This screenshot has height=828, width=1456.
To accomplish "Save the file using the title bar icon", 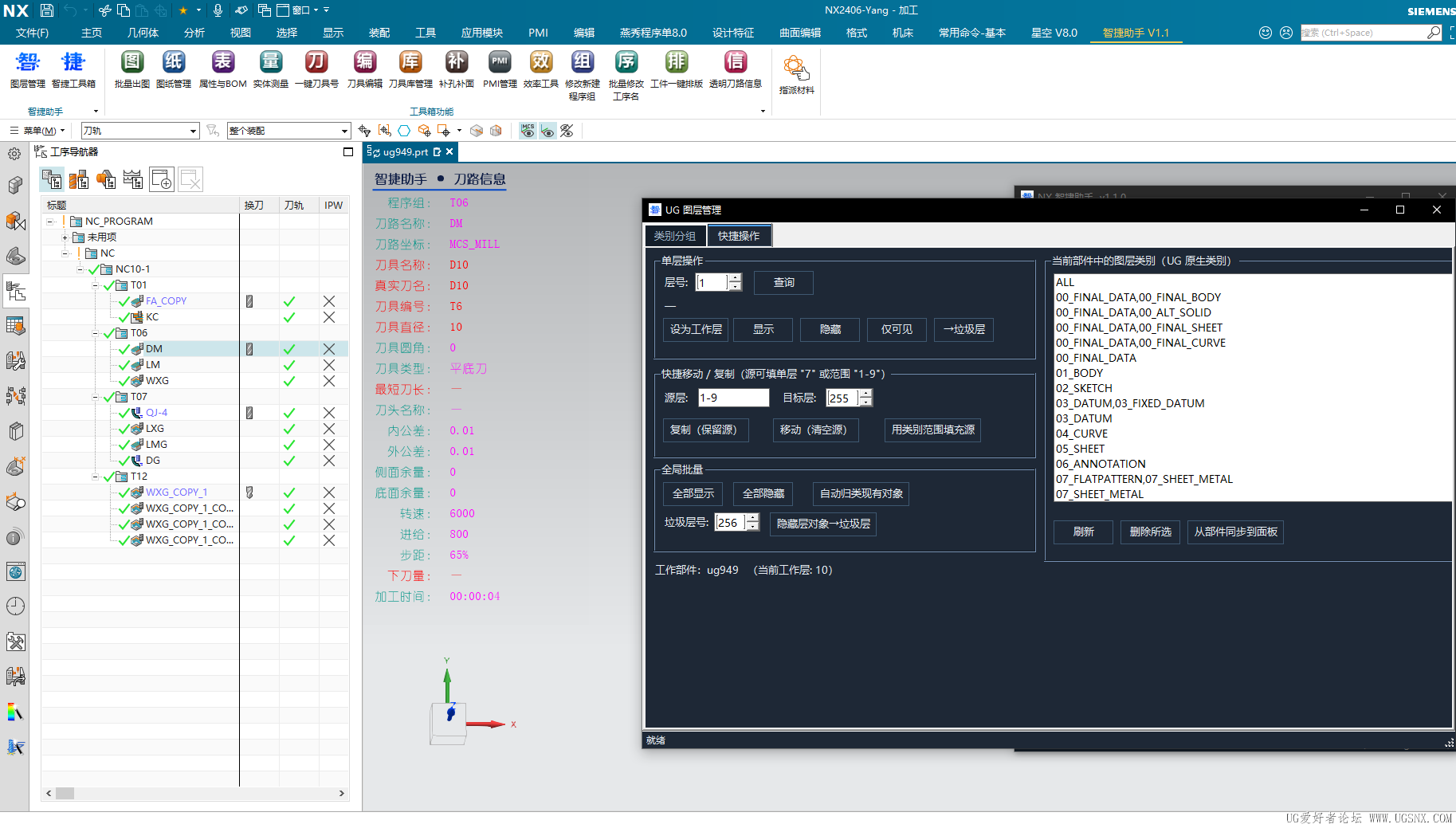I will coord(47,10).
